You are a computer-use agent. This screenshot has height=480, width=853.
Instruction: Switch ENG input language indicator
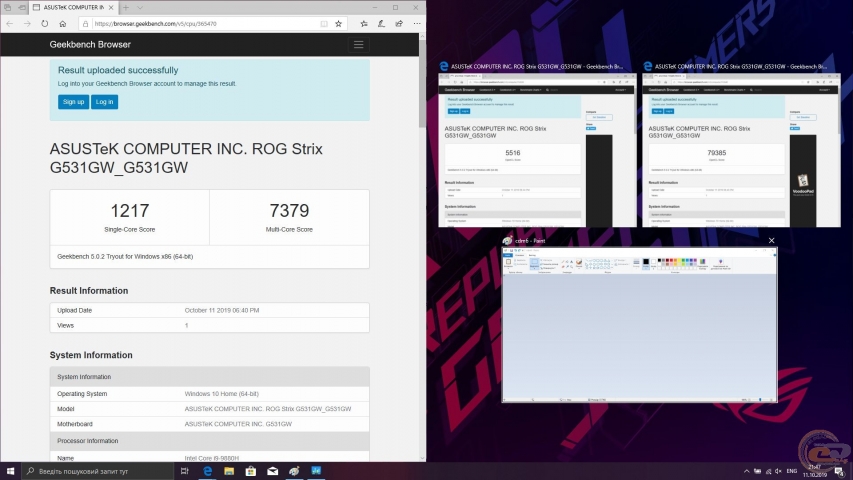[792, 471]
